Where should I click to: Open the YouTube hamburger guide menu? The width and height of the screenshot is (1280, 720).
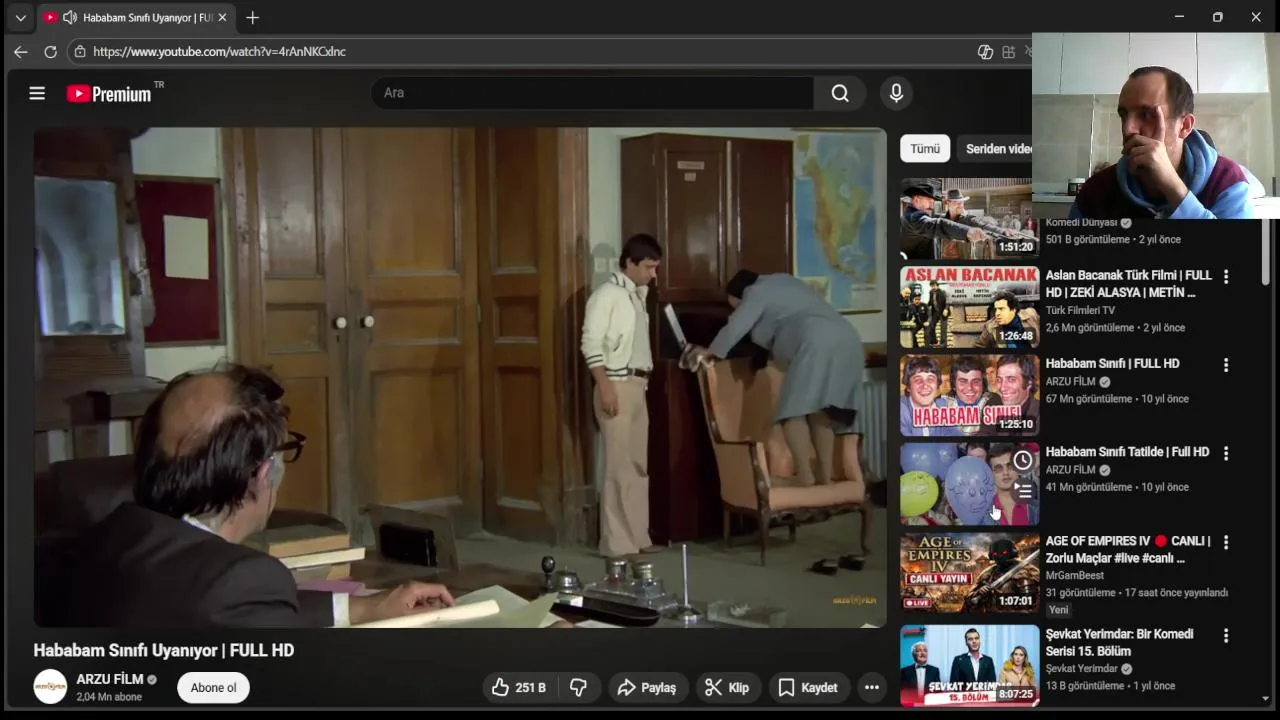[37, 93]
